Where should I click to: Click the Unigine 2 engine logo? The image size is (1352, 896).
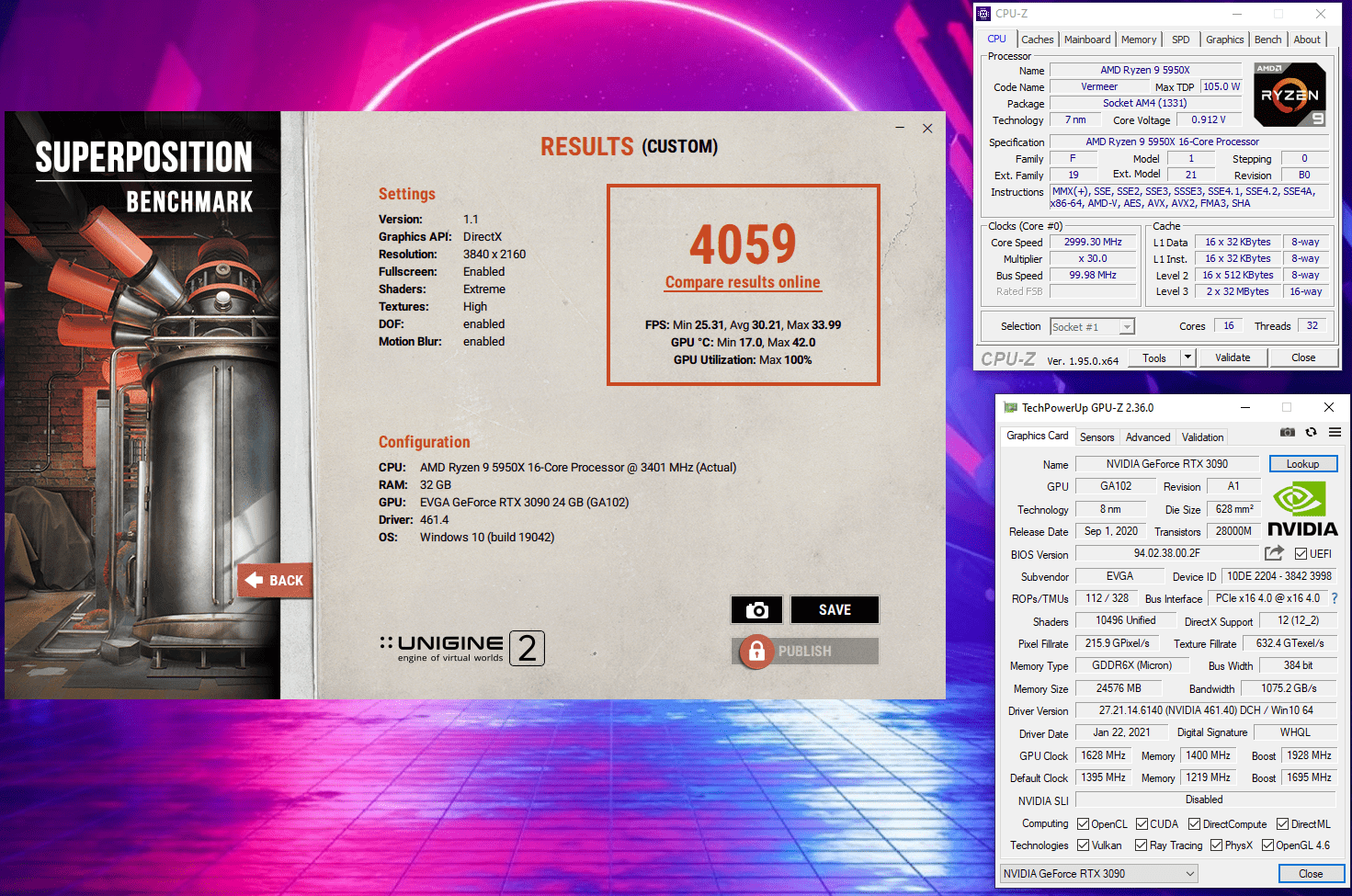[462, 648]
